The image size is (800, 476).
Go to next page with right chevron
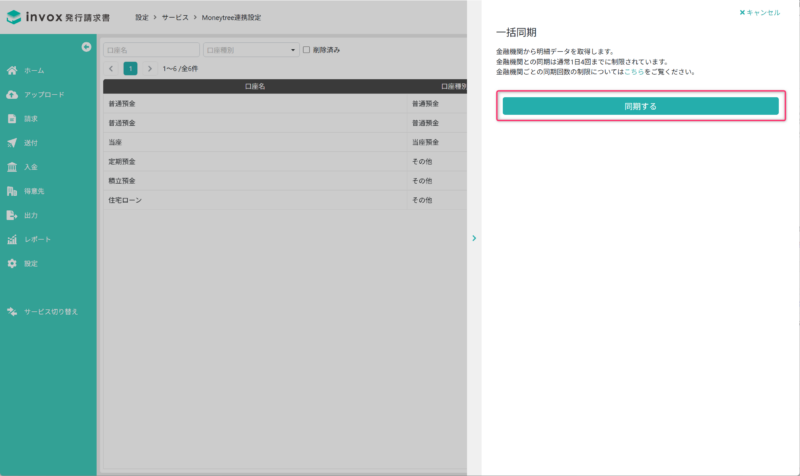(x=149, y=68)
